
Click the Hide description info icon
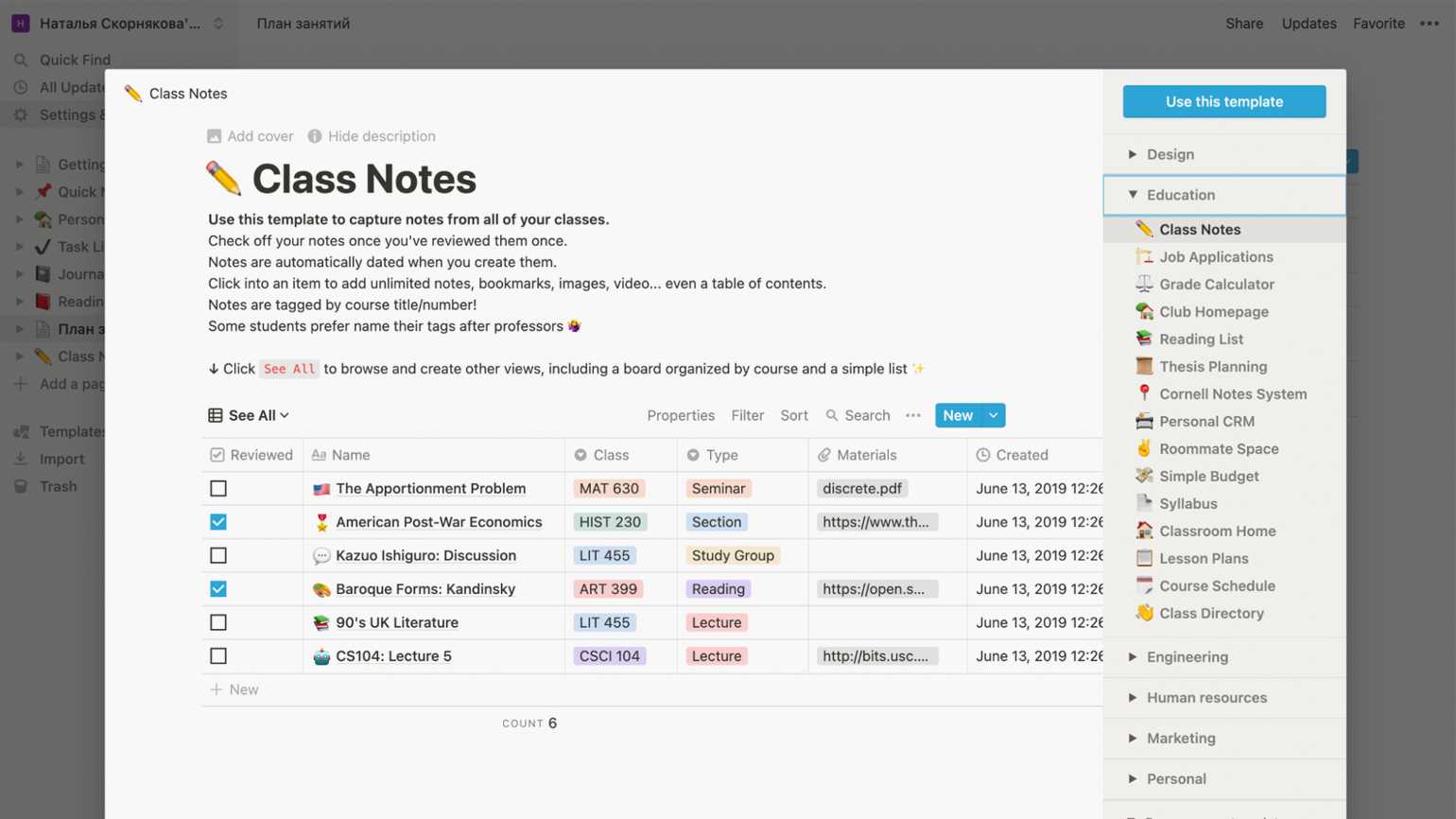[315, 136]
